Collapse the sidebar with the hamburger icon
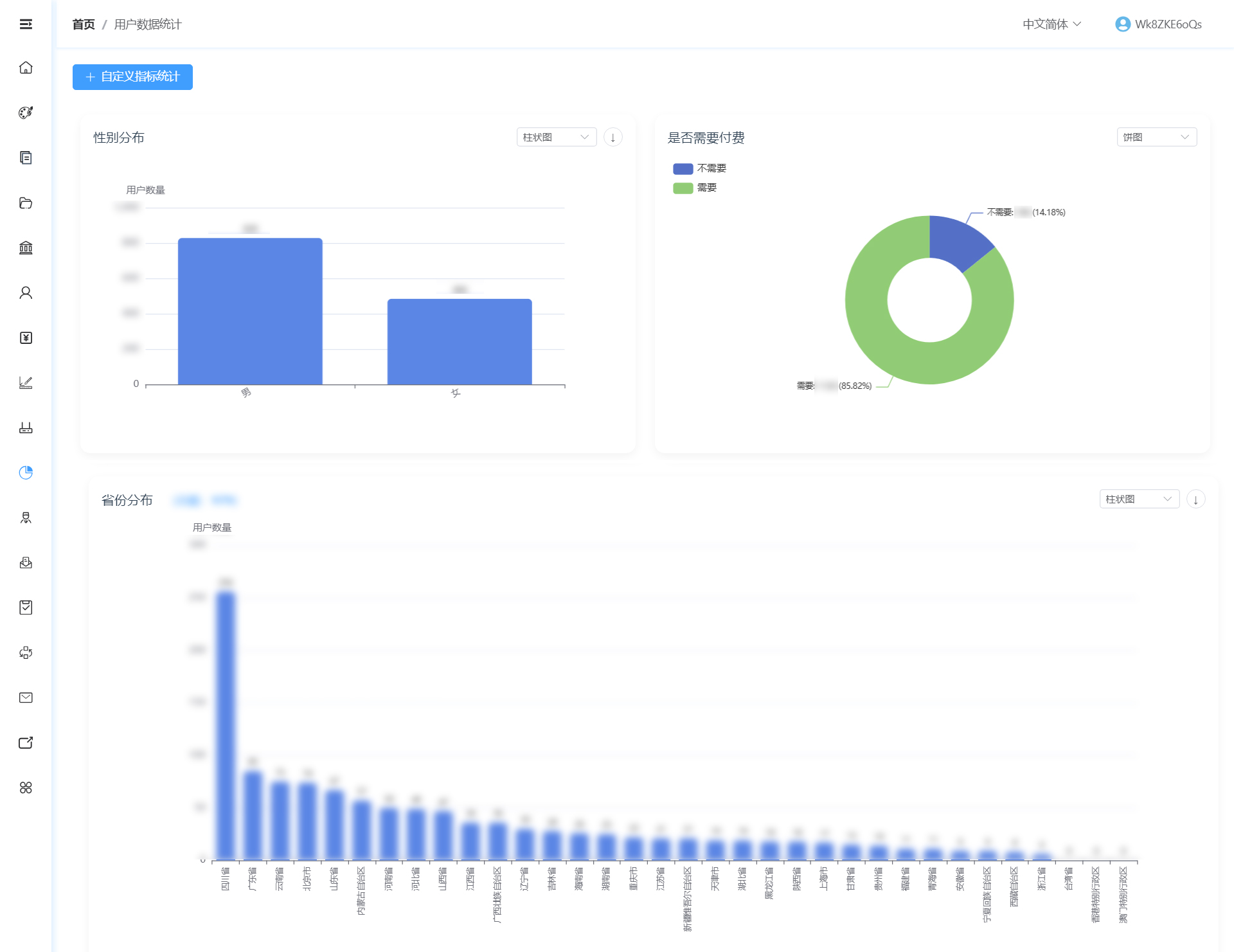This screenshot has width=1234, height=952. pos(26,24)
